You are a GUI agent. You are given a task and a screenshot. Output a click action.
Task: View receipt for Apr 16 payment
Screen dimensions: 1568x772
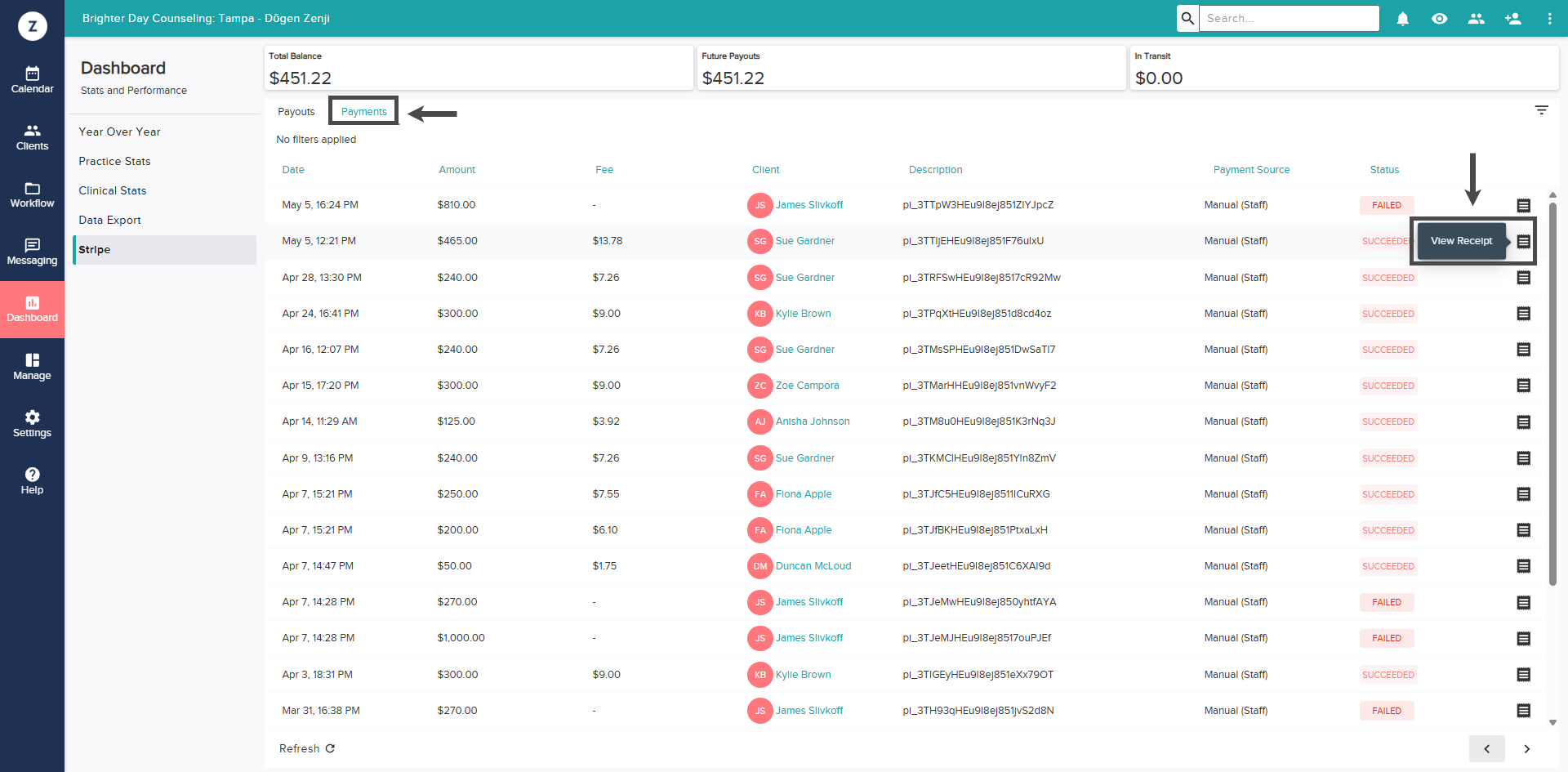[x=1524, y=350]
